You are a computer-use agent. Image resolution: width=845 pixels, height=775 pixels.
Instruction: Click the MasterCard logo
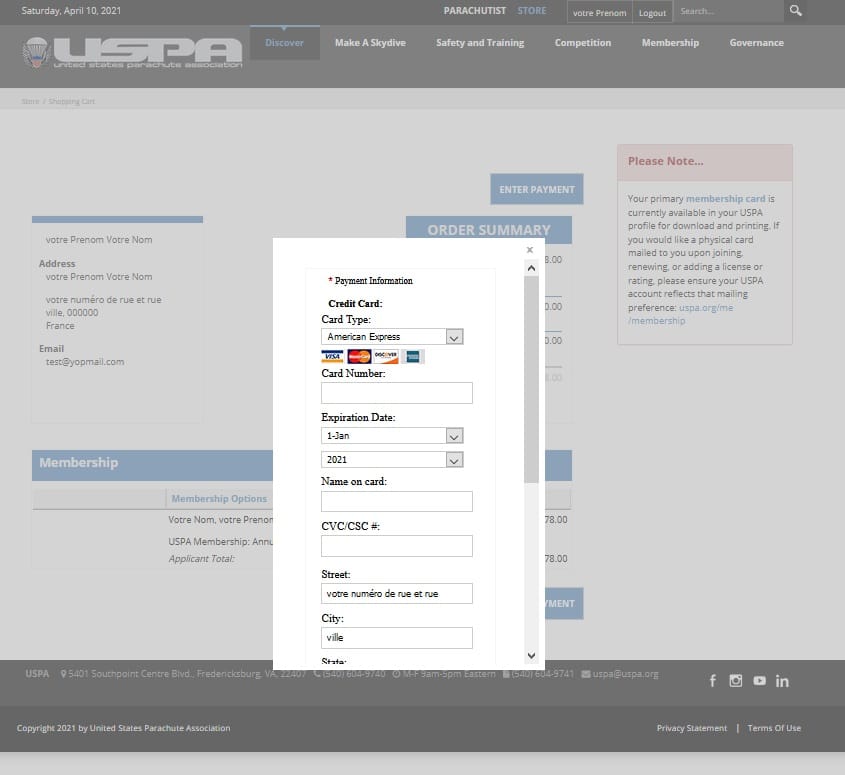click(x=359, y=356)
